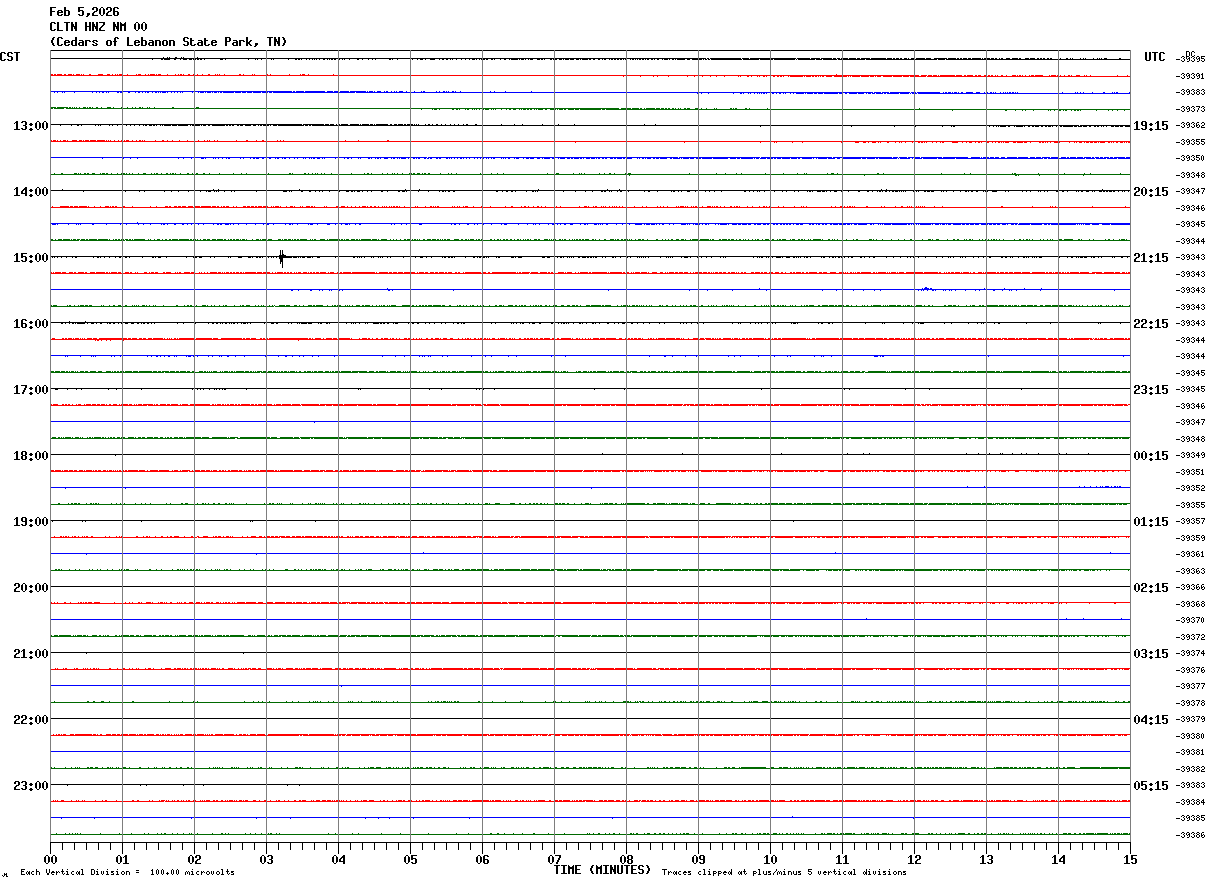Click the 05:15 UTC time label
1210x886 pixels.
tap(1151, 786)
